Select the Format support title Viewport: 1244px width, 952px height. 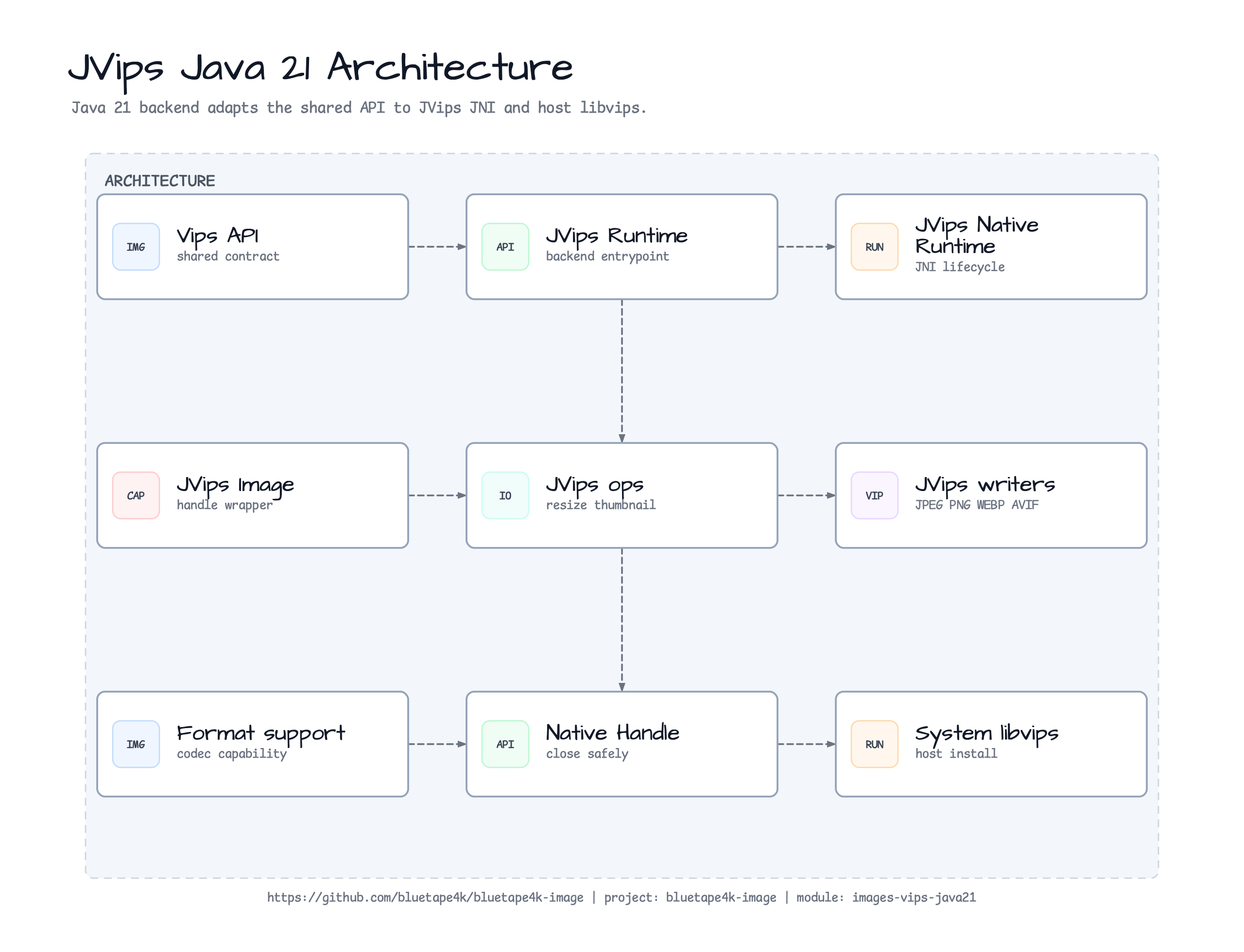261,734
